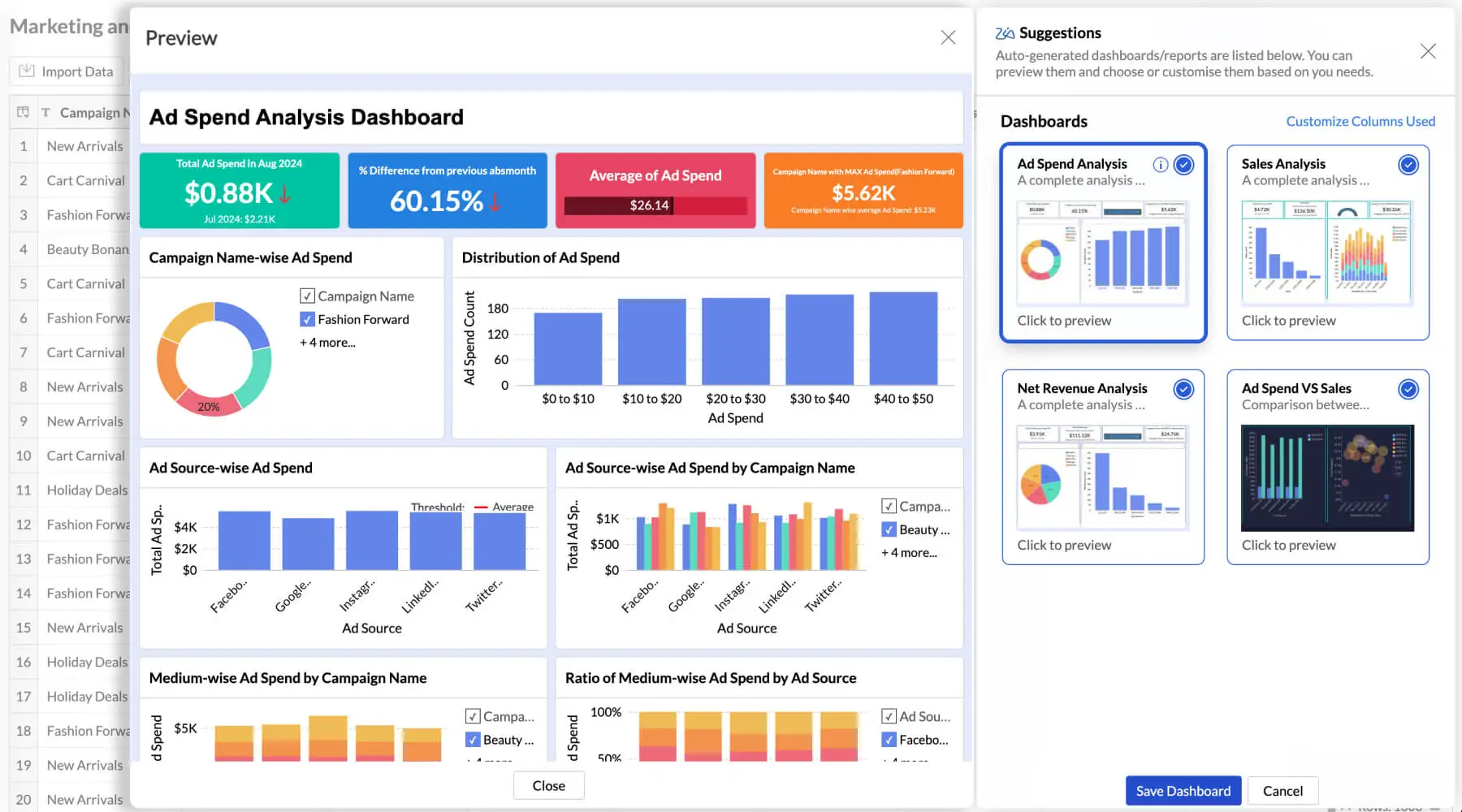1462x812 pixels.
Task: Click the Suggestions sparkle icon
Action: 1005,33
